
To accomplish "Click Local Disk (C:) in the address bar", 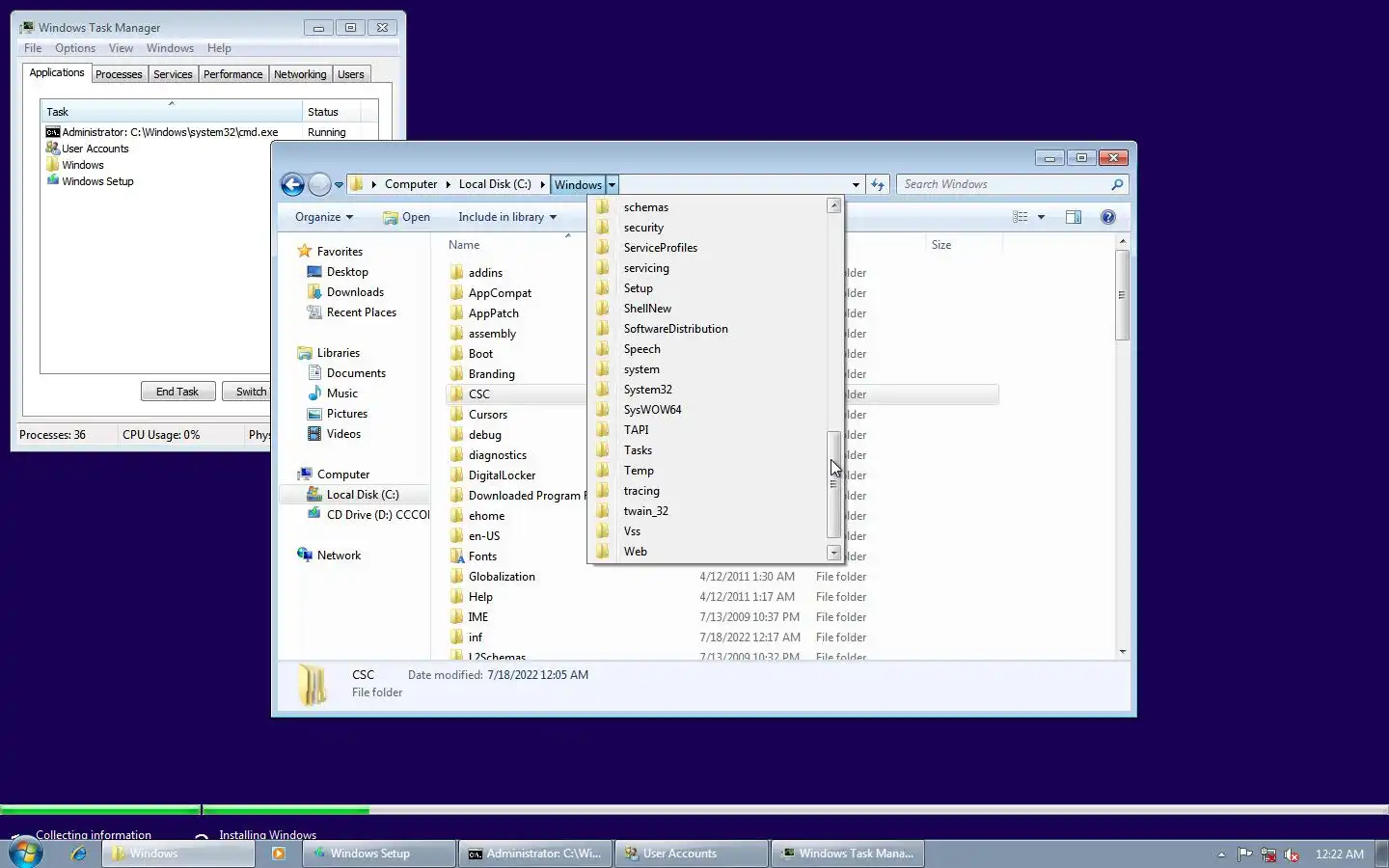I will 495,184.
